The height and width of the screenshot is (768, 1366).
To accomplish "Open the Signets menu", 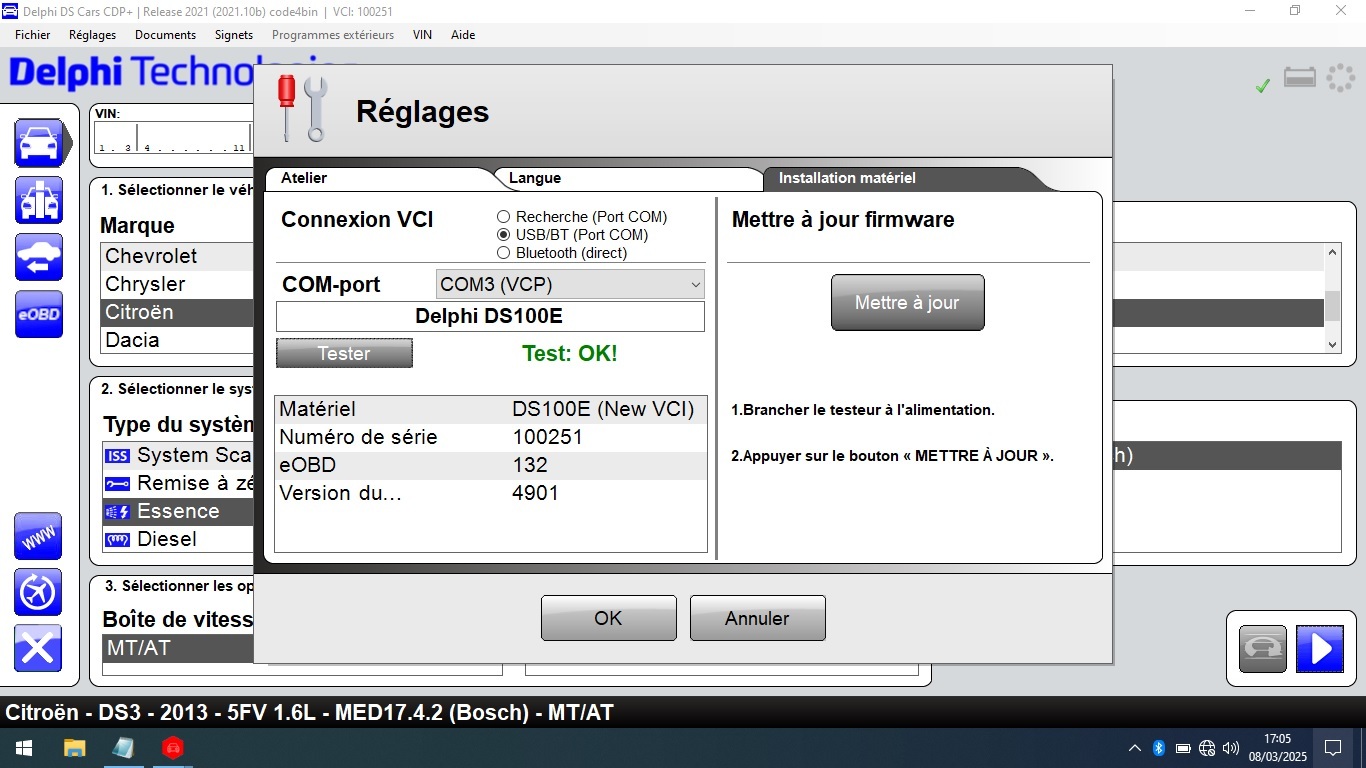I will (234, 34).
